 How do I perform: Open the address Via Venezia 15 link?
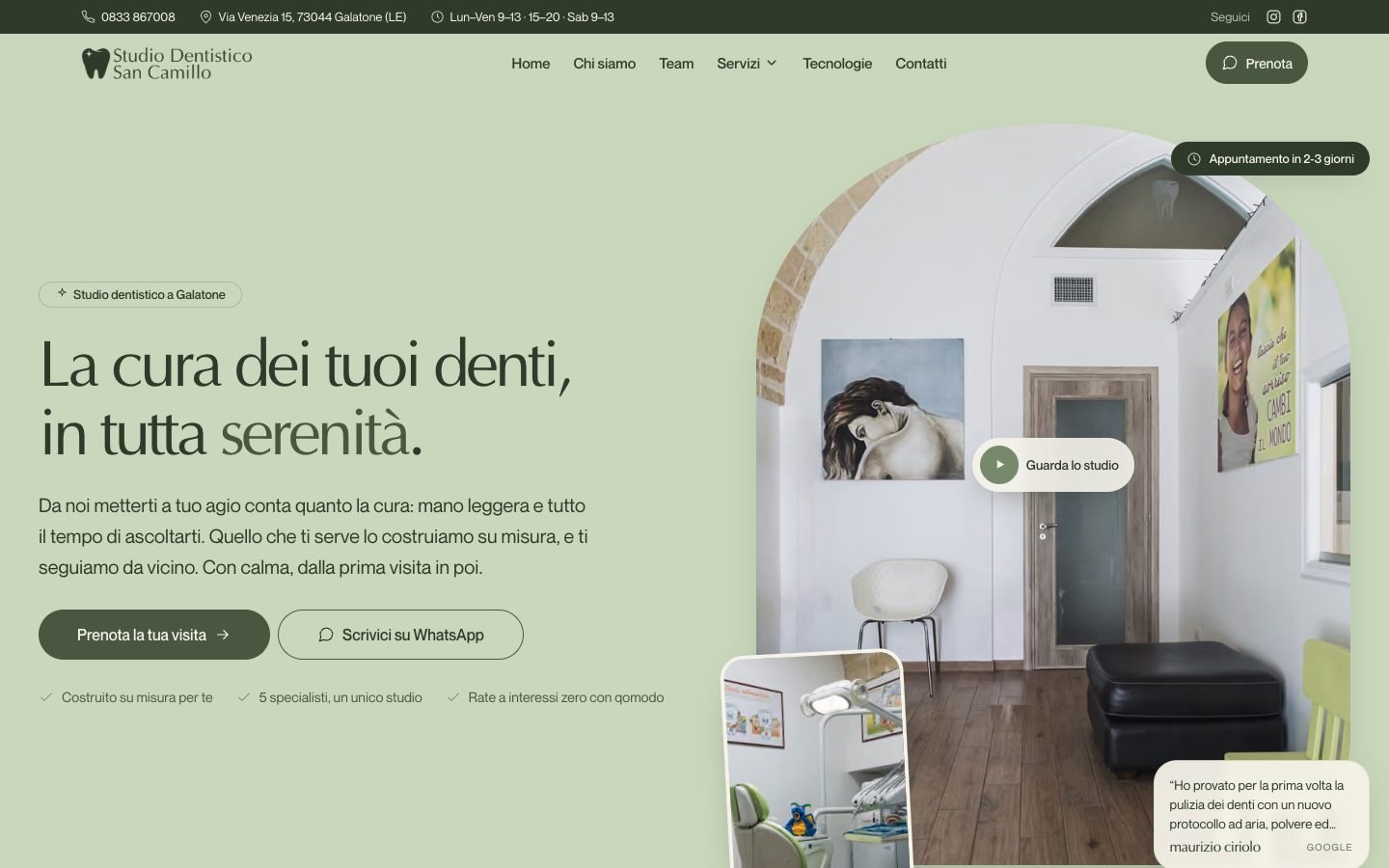click(x=313, y=16)
